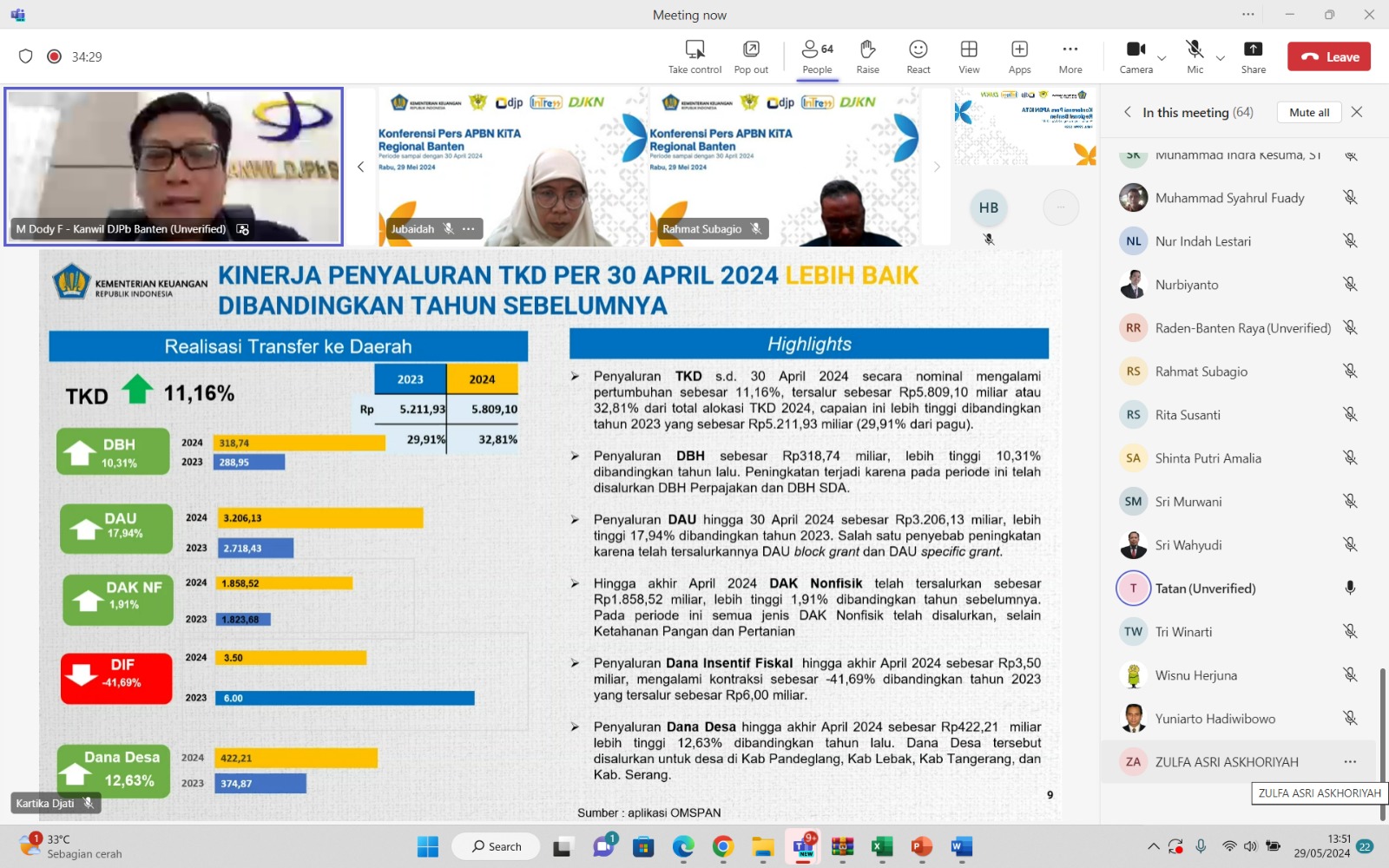Open more options for ZULFA ASRI ASKHORIYAH
This screenshot has height=868, width=1389.
coord(1350,761)
